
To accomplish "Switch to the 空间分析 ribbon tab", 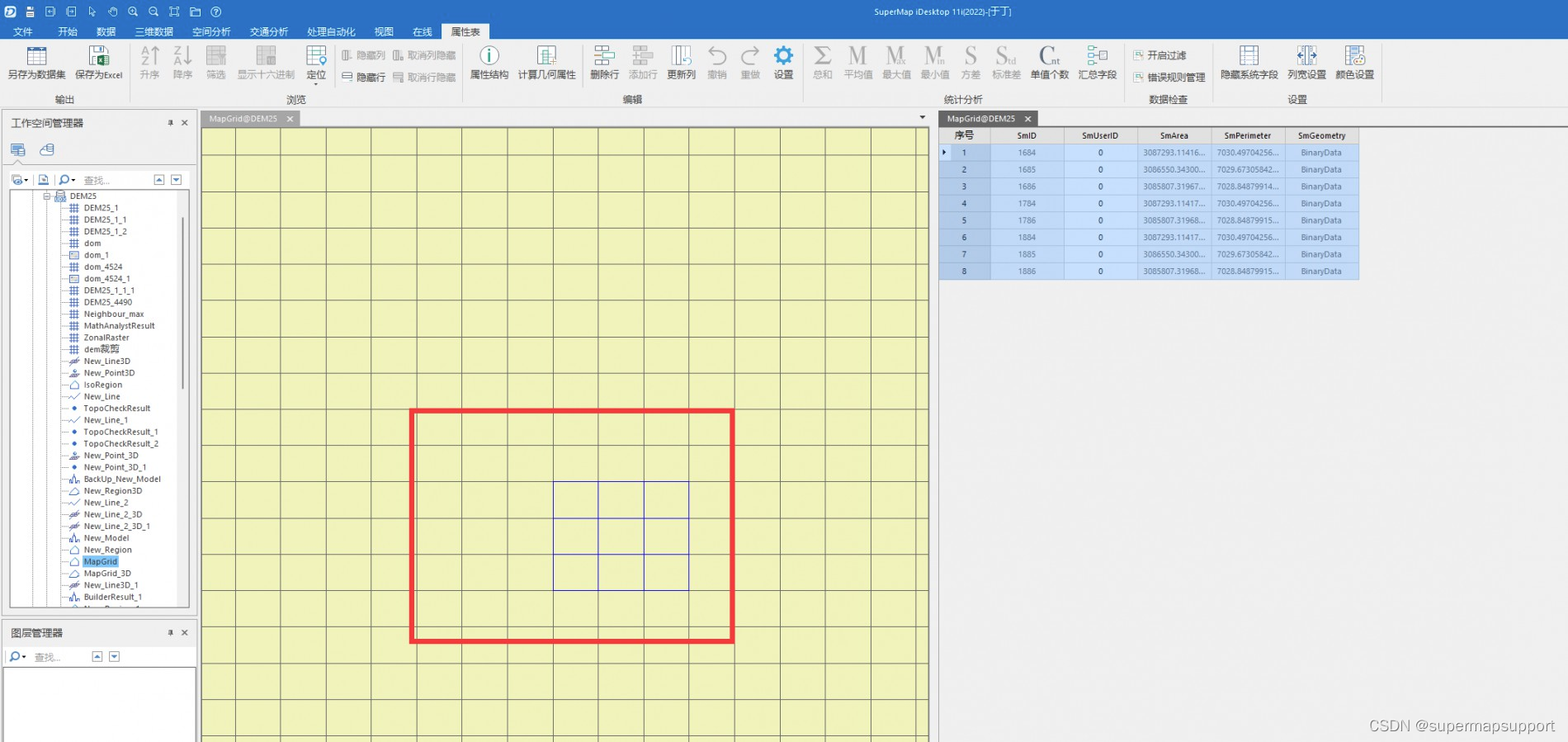I will (211, 31).
